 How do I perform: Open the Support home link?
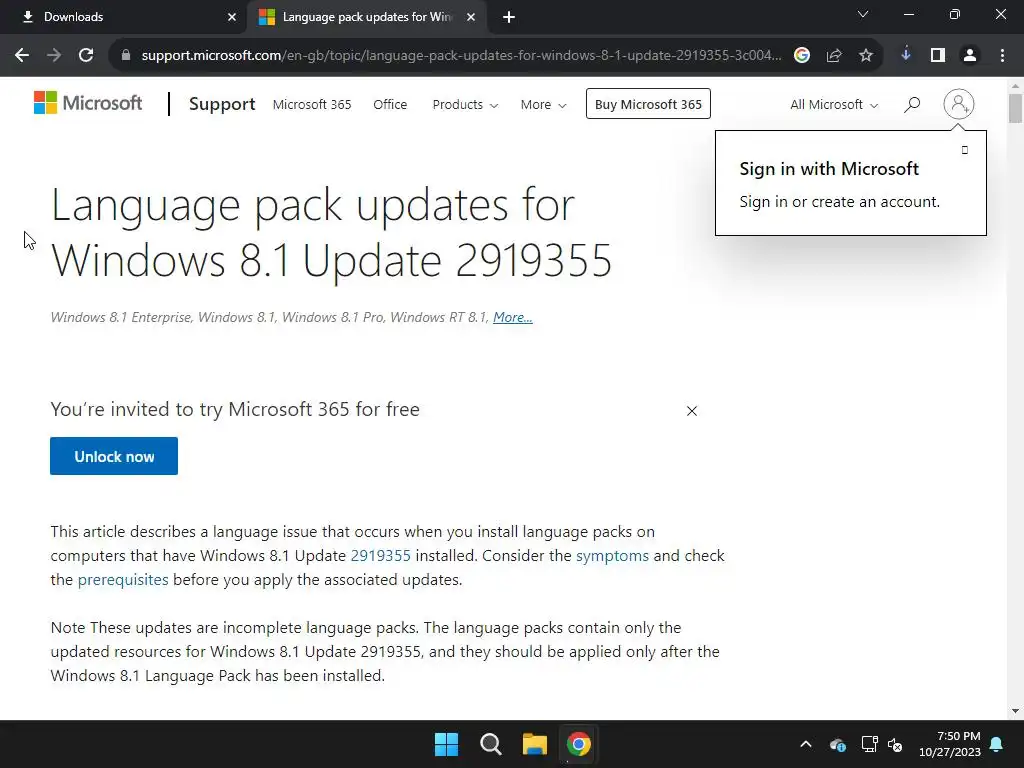coord(222,104)
